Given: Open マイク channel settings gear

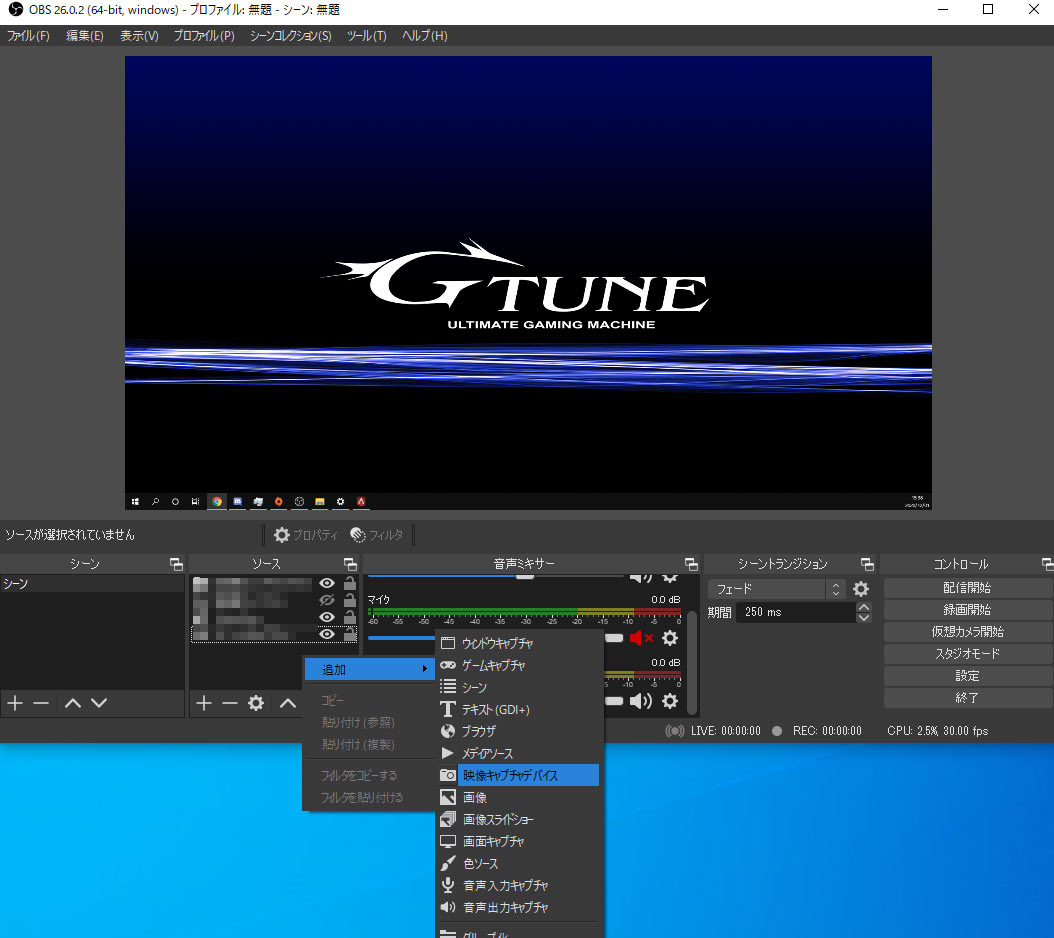Looking at the screenshot, I should coord(670,638).
